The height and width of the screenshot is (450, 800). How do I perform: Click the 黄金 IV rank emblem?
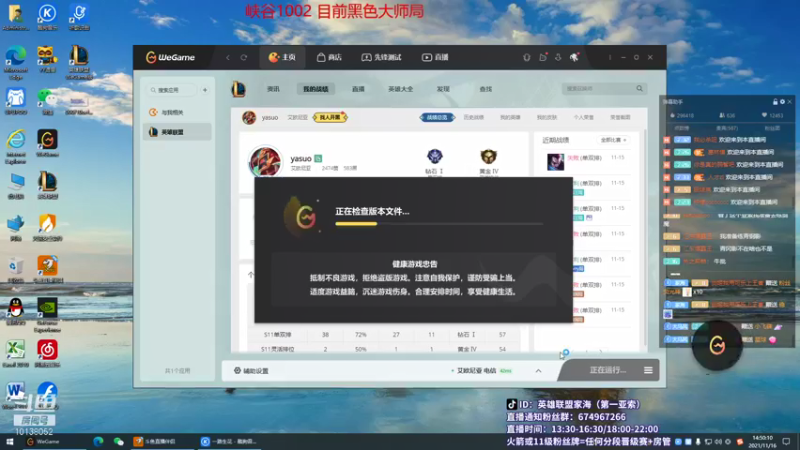coord(488,156)
